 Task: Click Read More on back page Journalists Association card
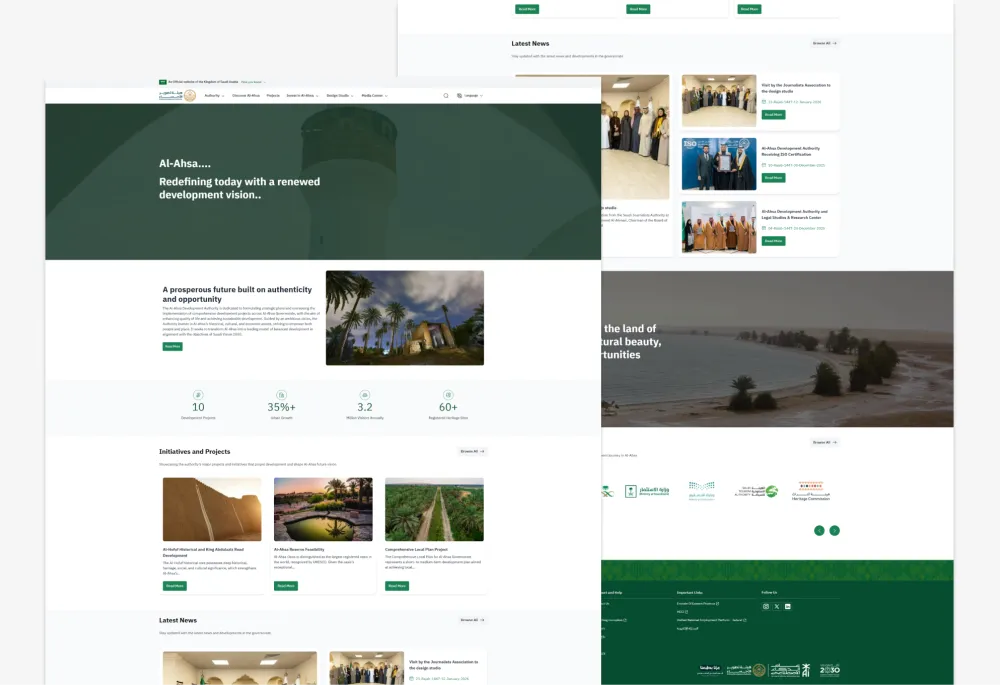(774, 115)
